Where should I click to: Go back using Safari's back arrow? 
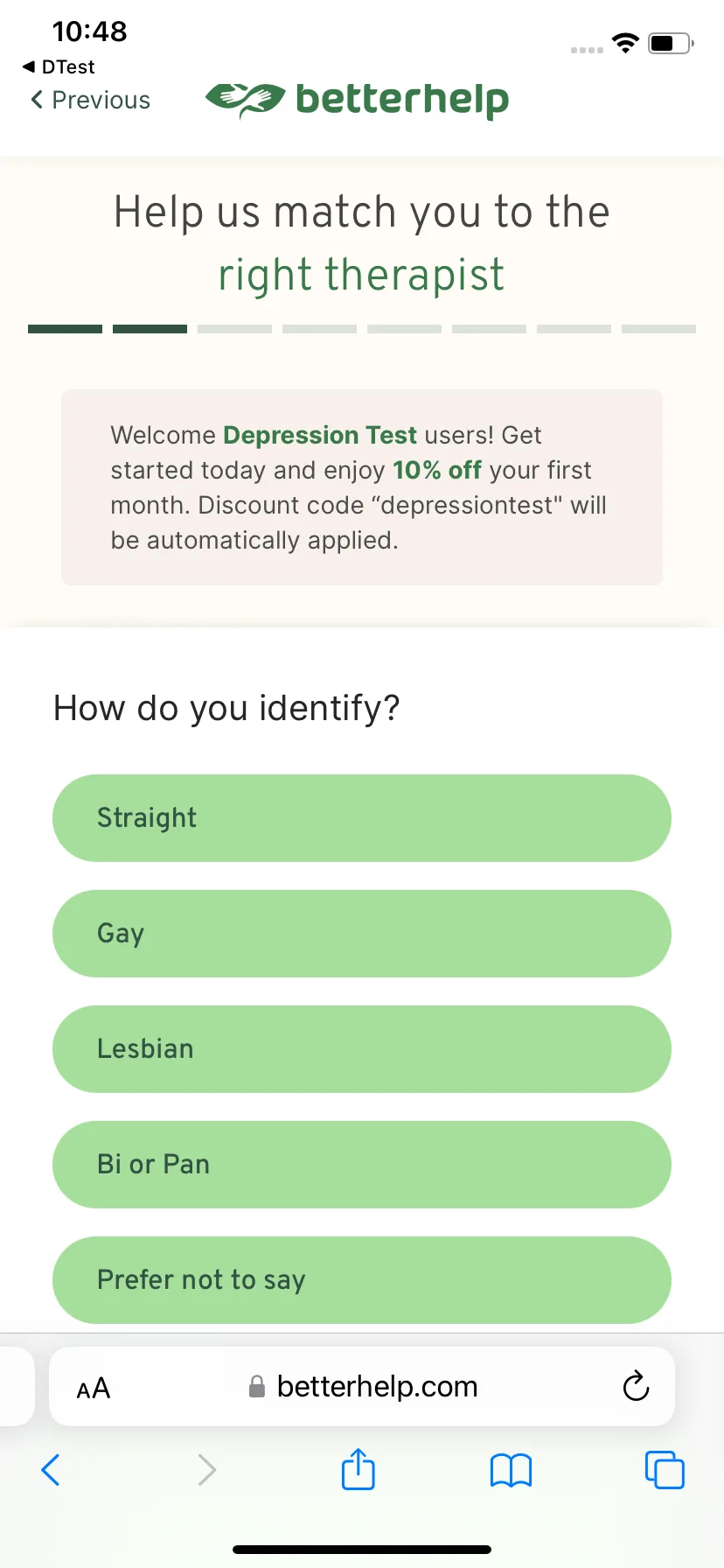click(51, 1470)
